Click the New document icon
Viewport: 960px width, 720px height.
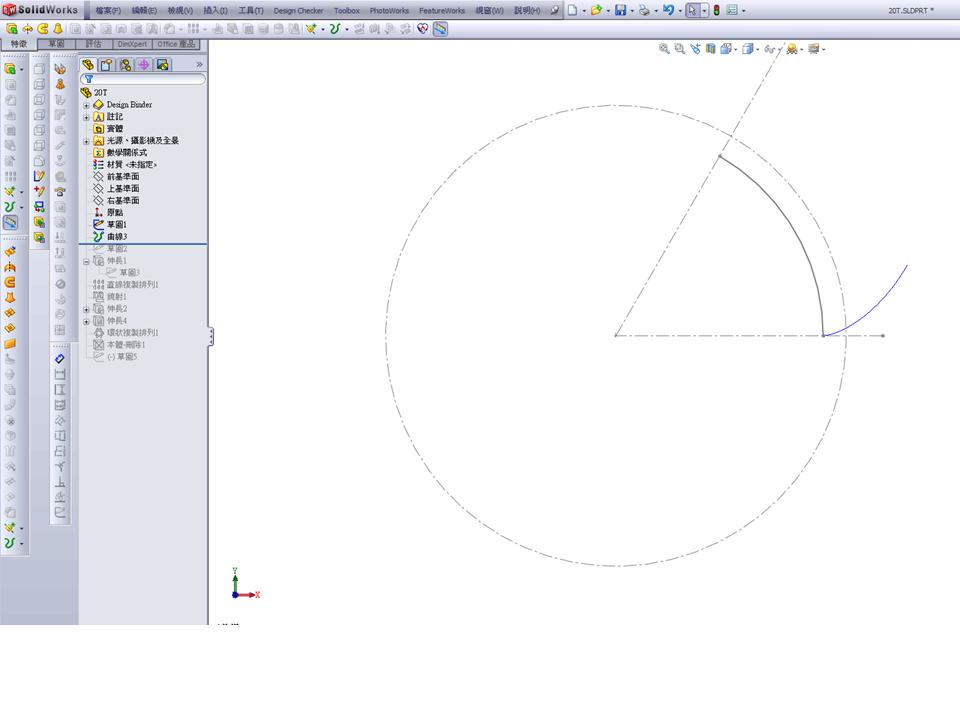tap(572, 10)
